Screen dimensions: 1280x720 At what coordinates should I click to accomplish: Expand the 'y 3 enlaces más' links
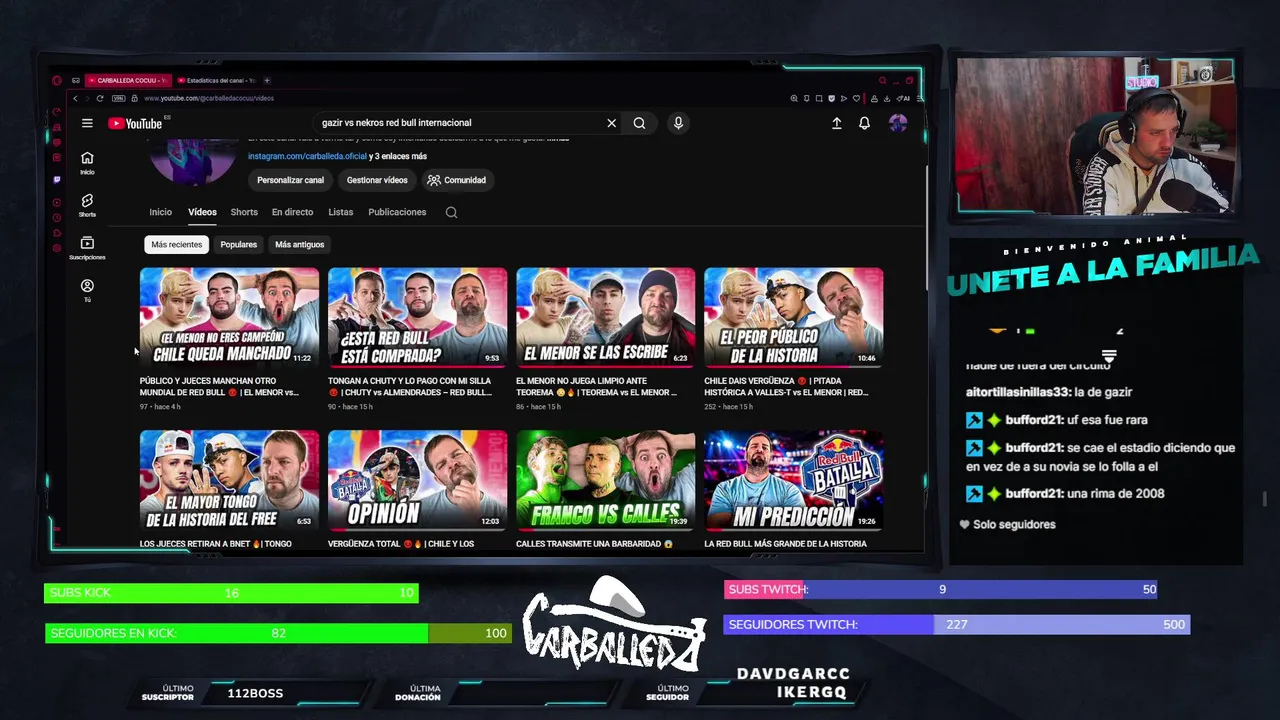click(x=398, y=156)
